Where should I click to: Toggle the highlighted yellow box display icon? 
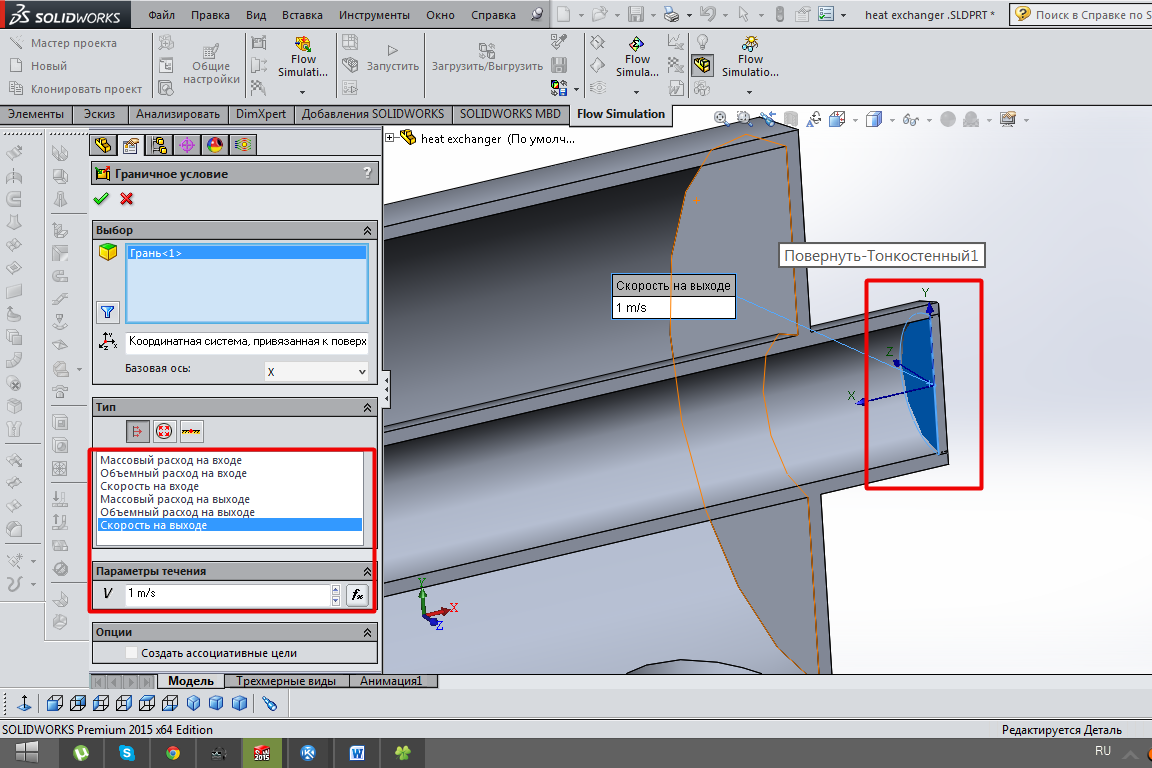click(702, 65)
